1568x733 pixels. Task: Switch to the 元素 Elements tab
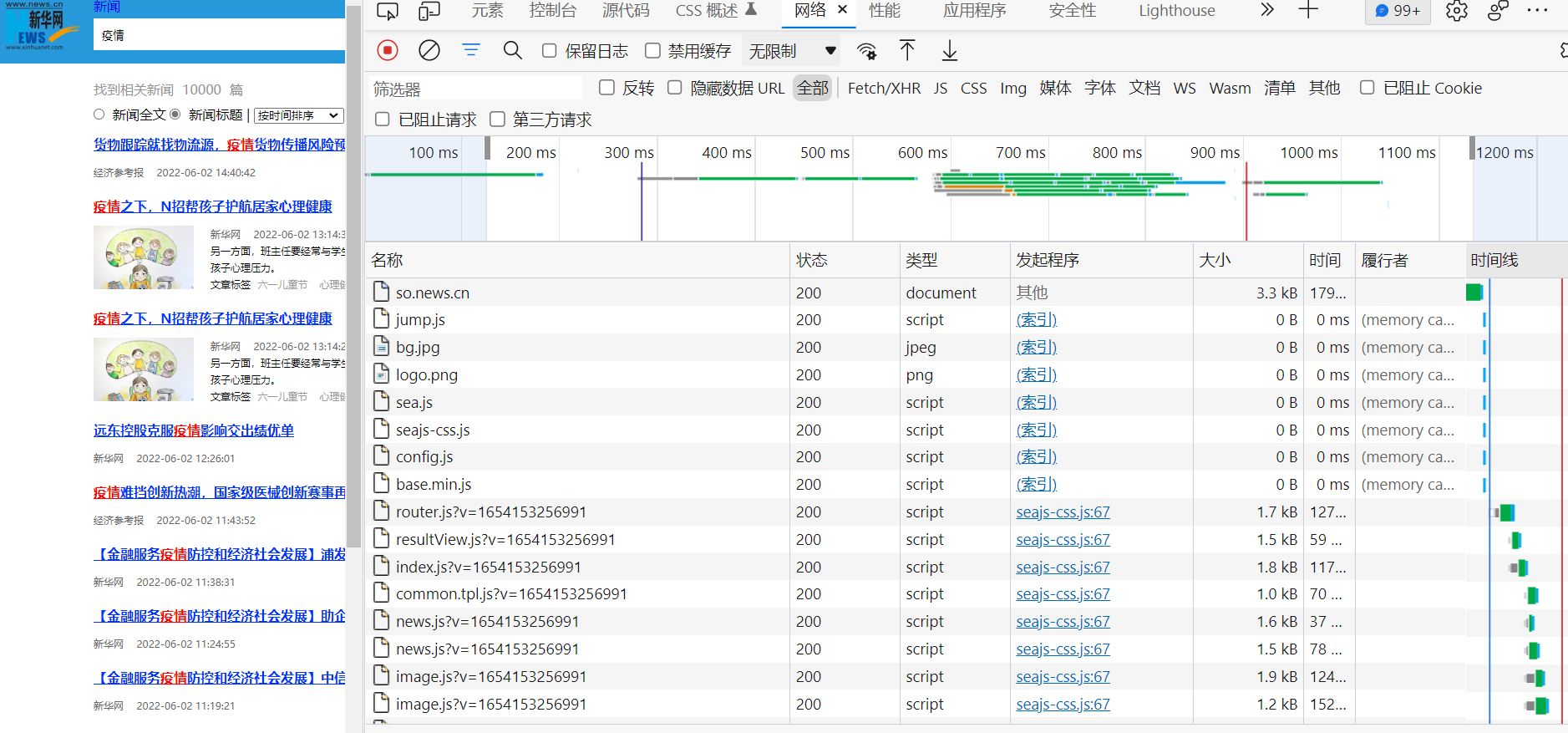point(487,10)
